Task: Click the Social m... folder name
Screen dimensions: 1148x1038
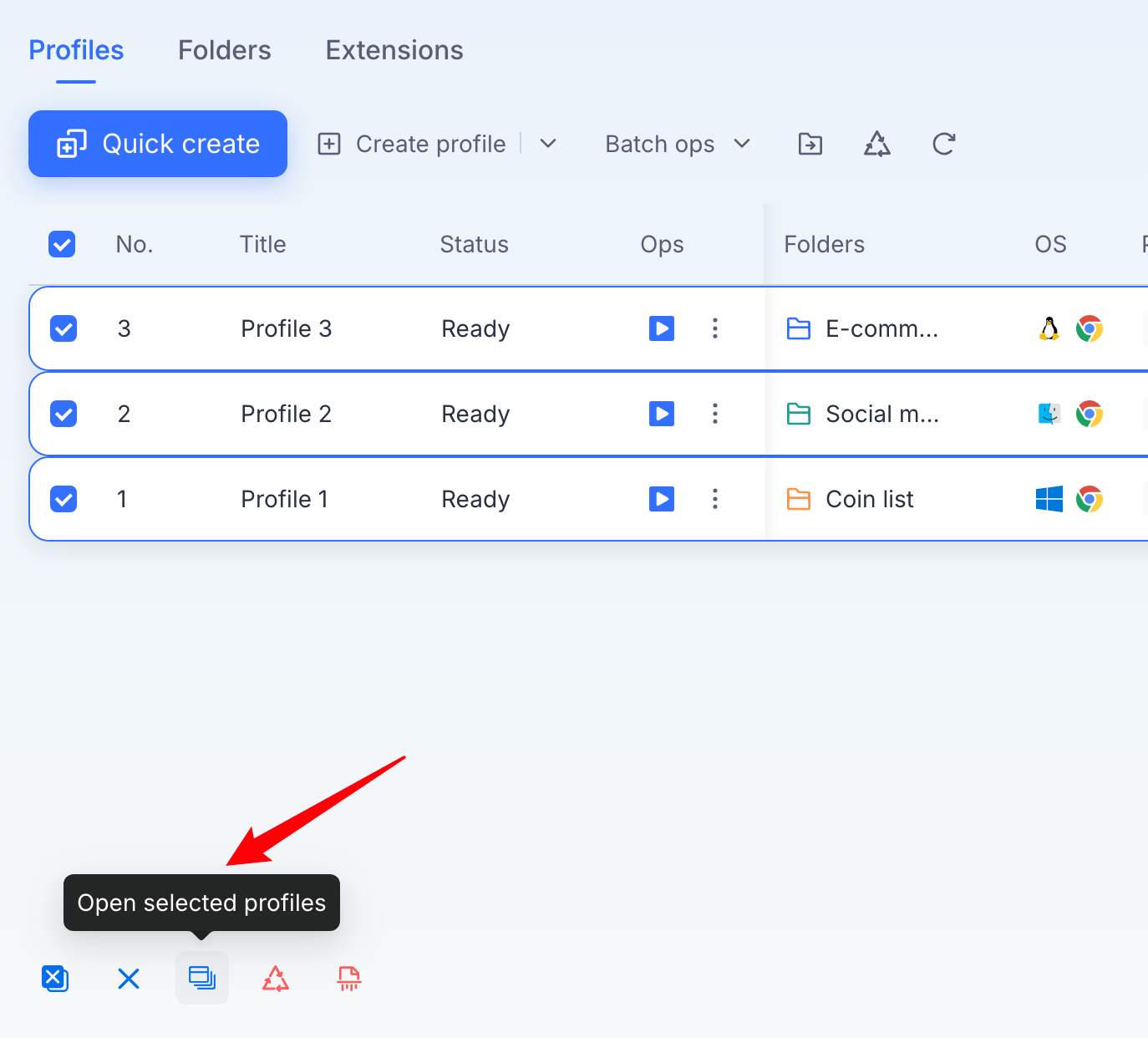Action: coord(883,414)
